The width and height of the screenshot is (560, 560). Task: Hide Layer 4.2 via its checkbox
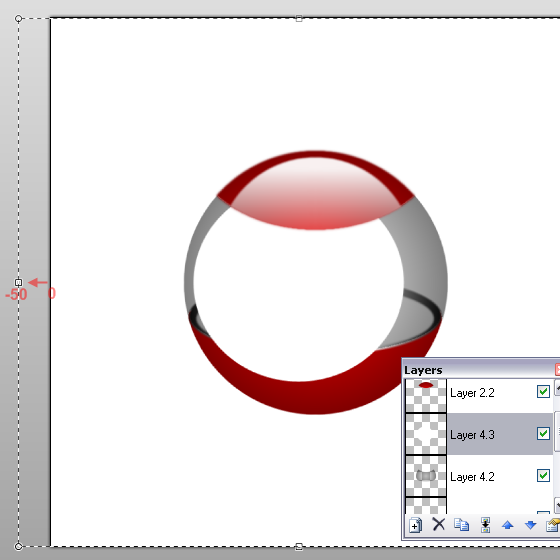pos(543,475)
